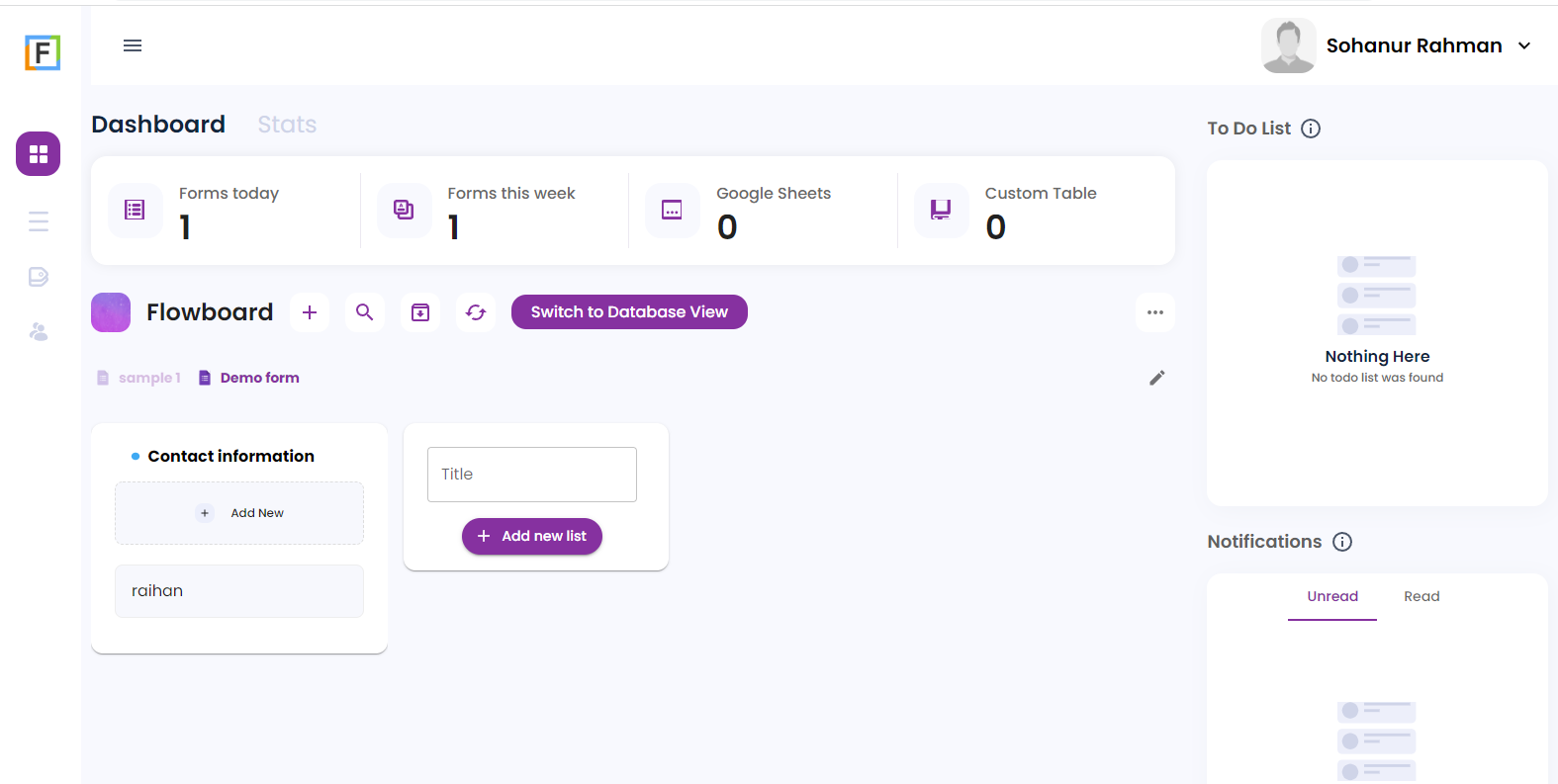Expand the user dropdown chevron
Viewport: 1558px width, 784px height.
tap(1524, 45)
